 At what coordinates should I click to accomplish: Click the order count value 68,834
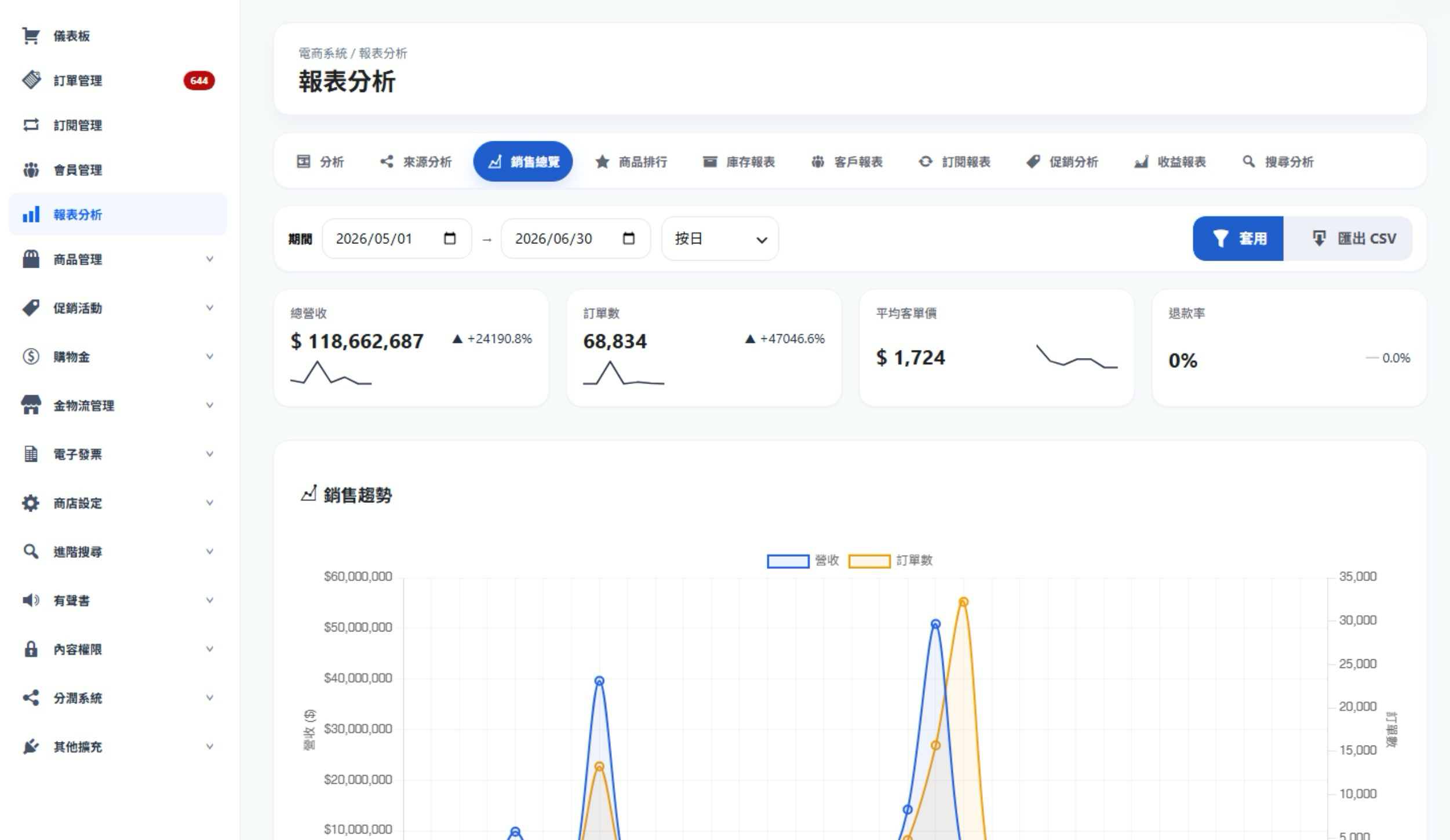(x=615, y=341)
